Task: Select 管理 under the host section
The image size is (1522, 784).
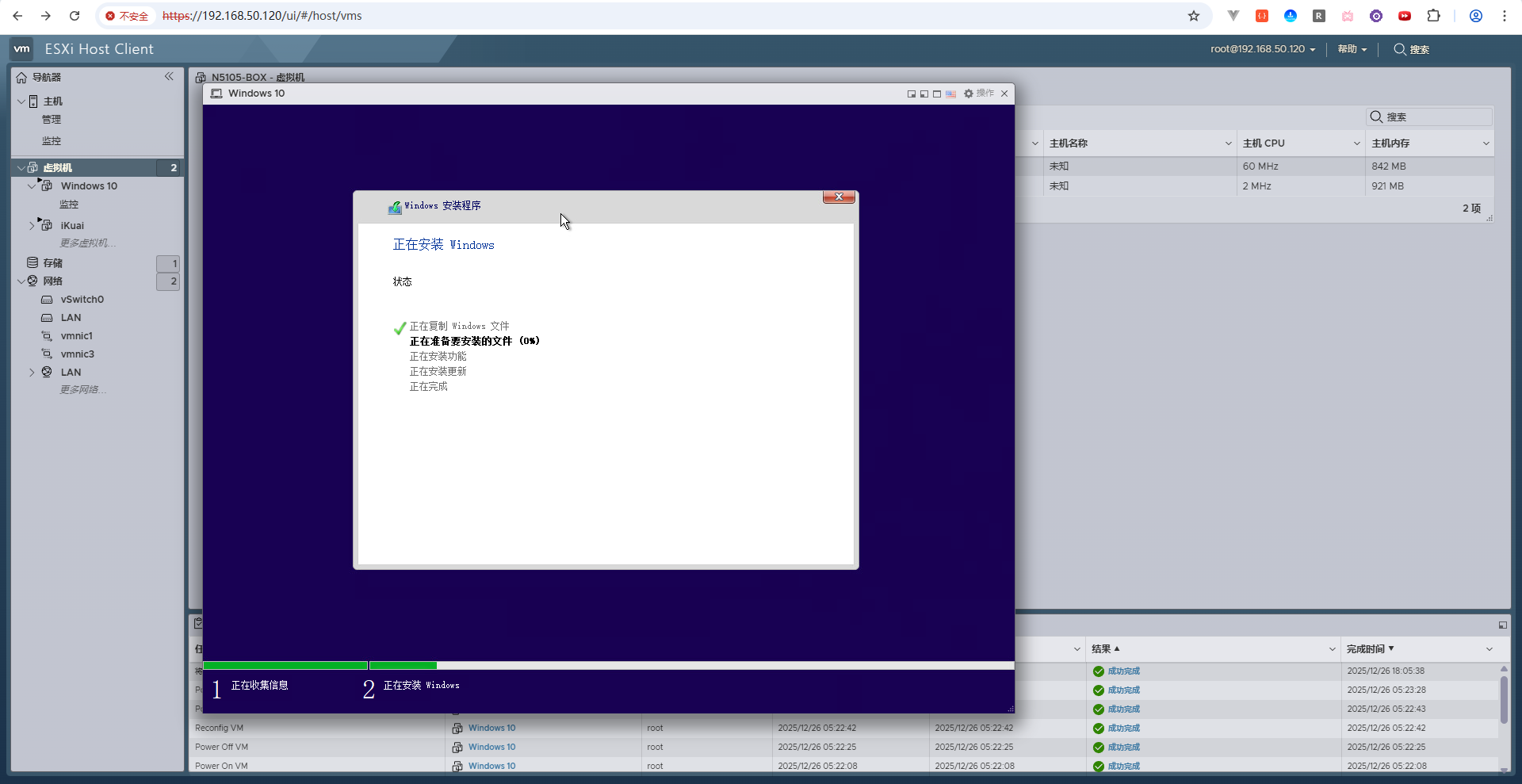Action: coord(52,120)
